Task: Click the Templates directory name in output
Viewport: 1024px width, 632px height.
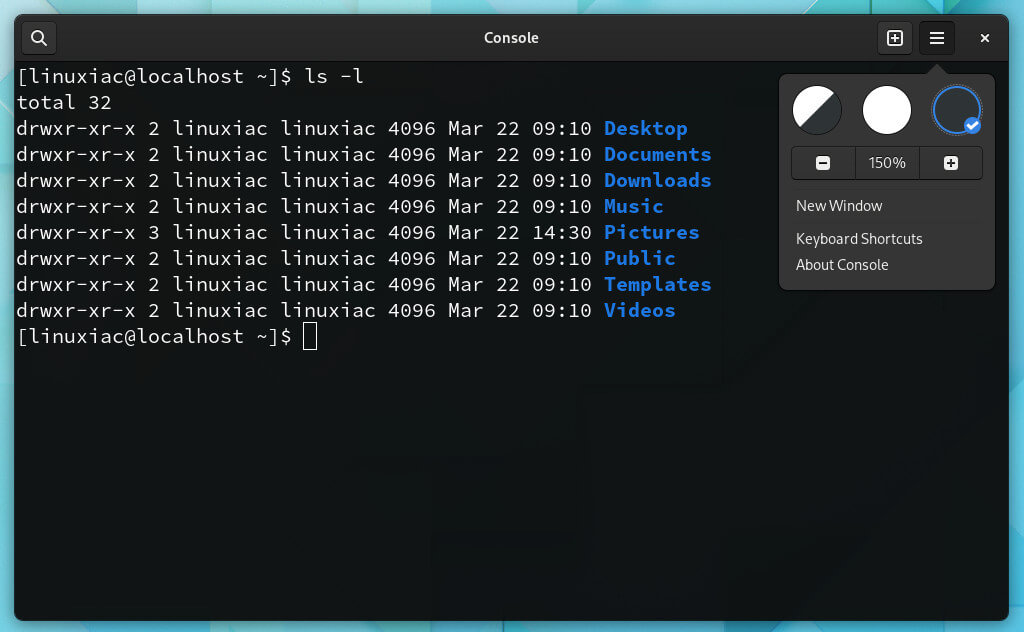Action: tap(657, 285)
